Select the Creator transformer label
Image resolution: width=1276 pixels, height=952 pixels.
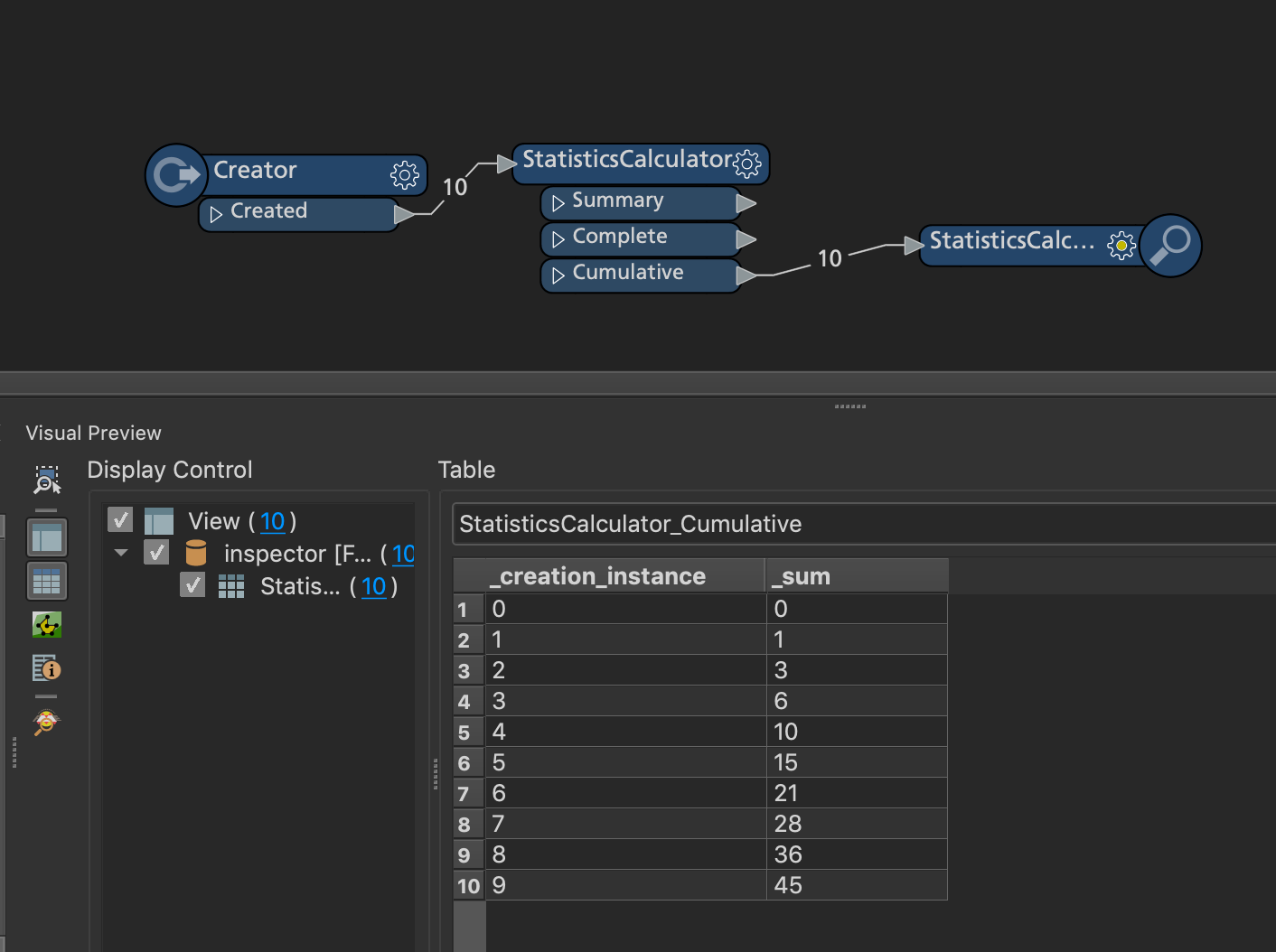(255, 170)
